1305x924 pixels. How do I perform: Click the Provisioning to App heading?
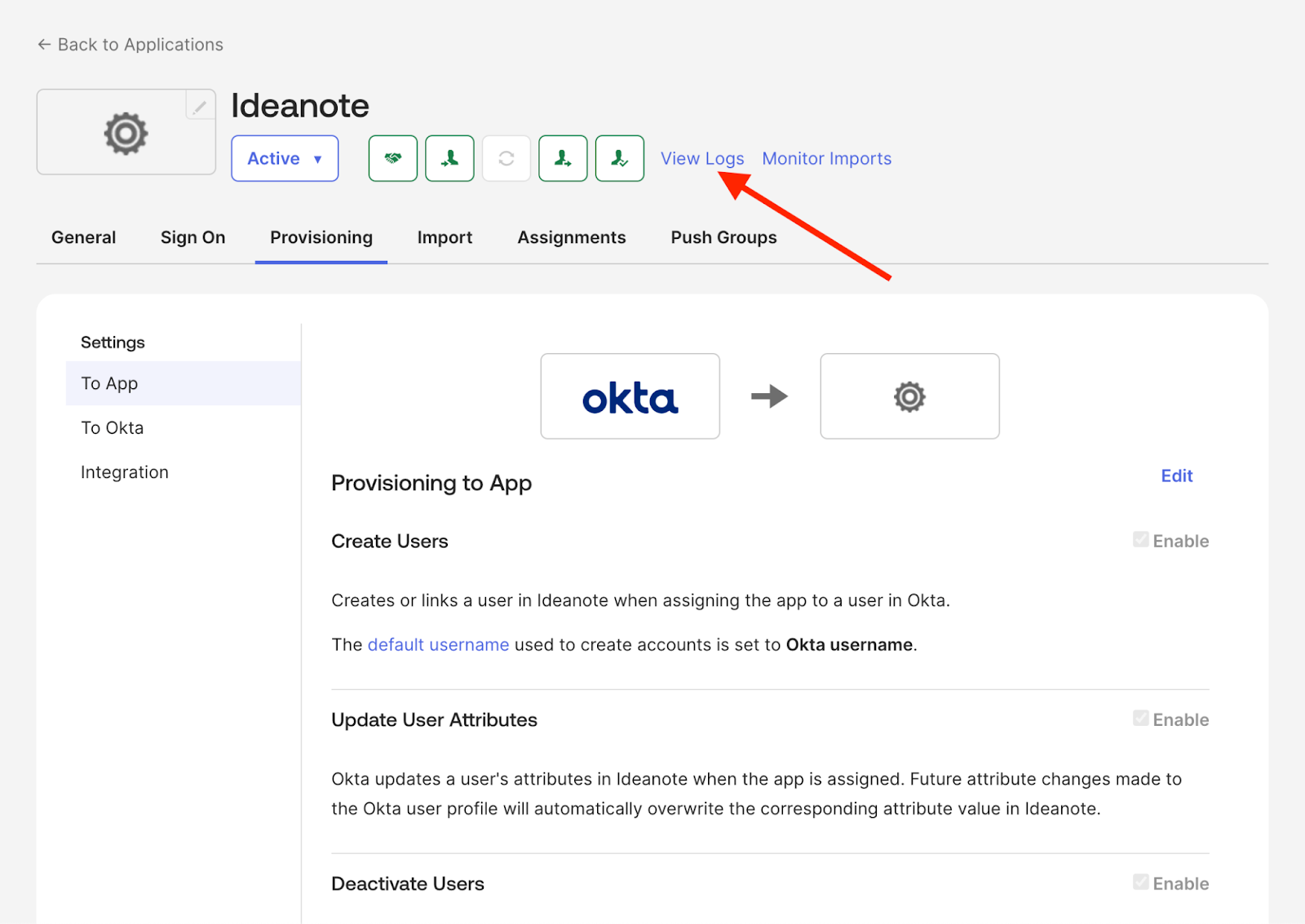click(431, 483)
